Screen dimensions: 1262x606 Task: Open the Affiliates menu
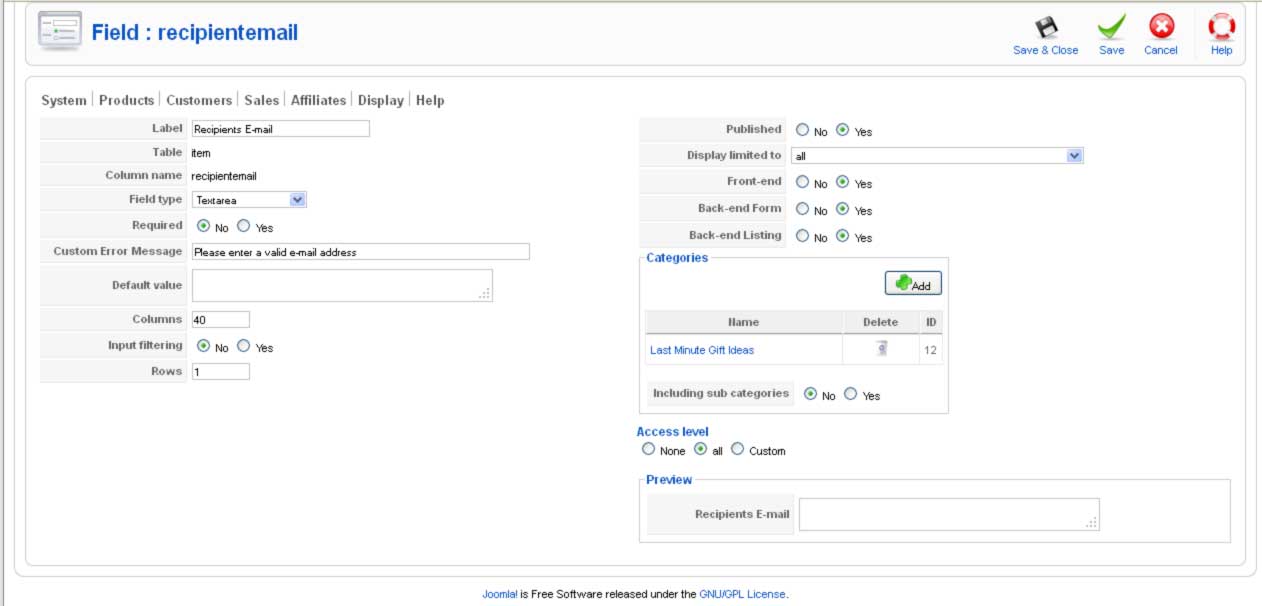[318, 100]
